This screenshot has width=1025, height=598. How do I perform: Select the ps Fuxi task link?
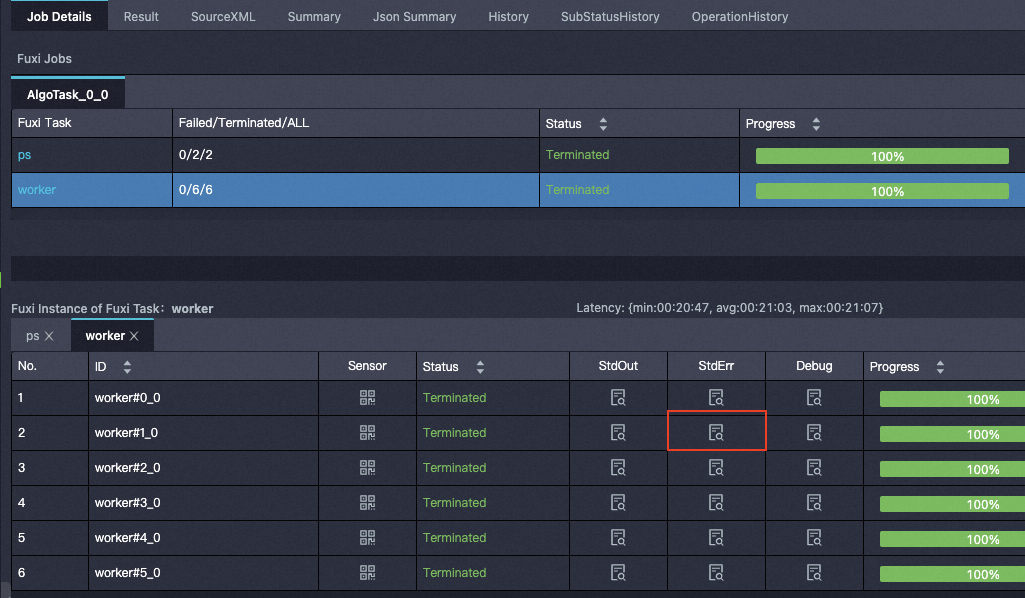[24, 155]
